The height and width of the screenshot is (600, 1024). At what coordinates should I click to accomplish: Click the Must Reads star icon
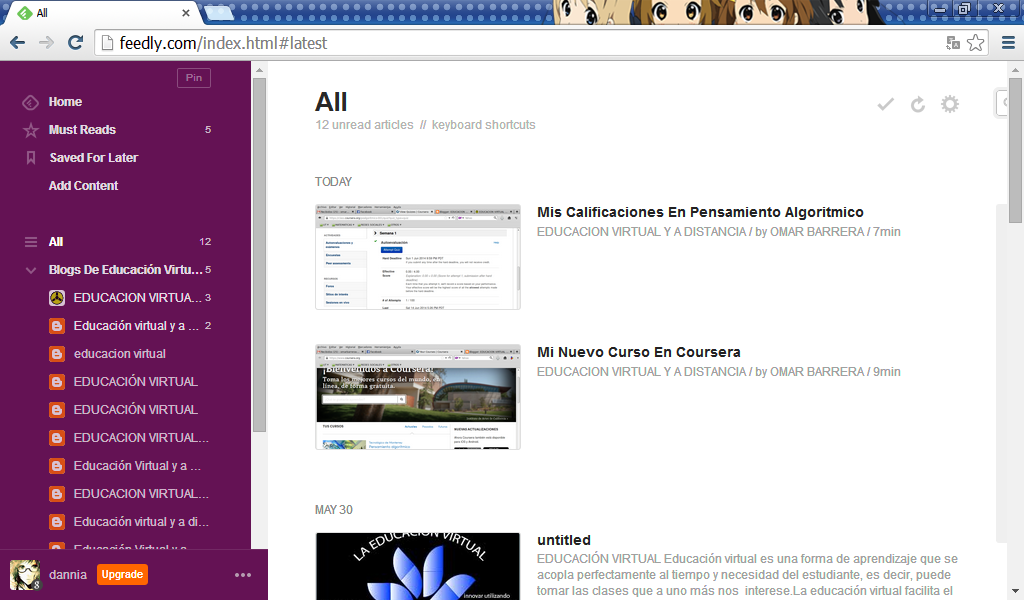click(x=31, y=130)
